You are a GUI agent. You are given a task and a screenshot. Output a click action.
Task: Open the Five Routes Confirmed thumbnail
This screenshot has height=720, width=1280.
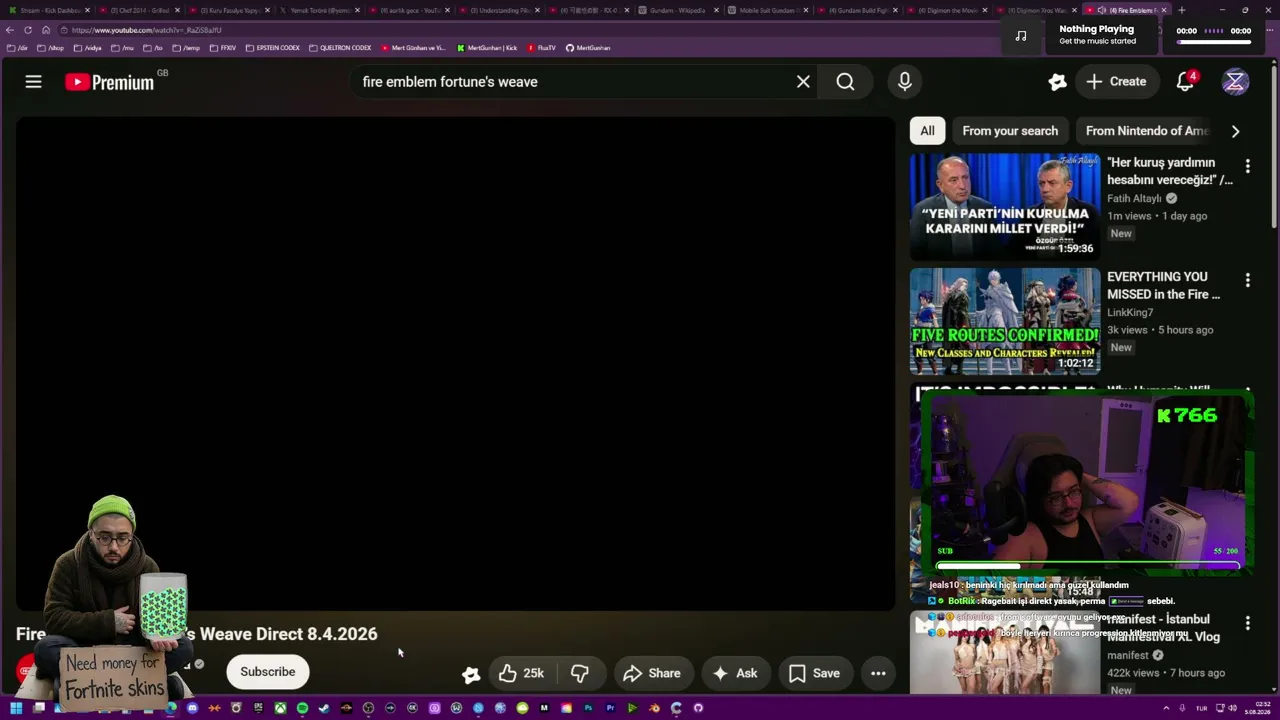pyautogui.click(x=1005, y=321)
